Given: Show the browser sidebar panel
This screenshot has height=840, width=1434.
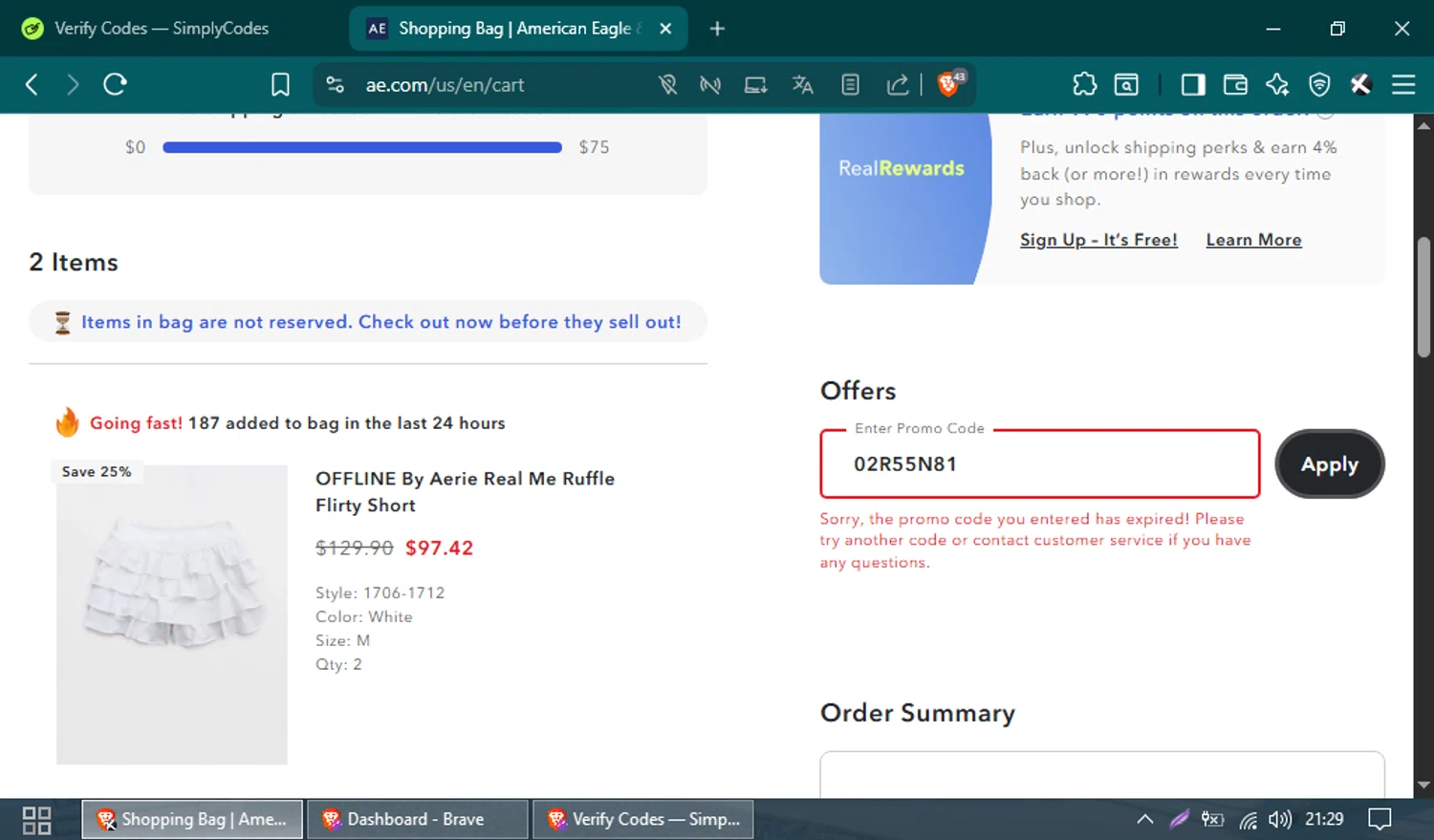Looking at the screenshot, I should (1193, 85).
